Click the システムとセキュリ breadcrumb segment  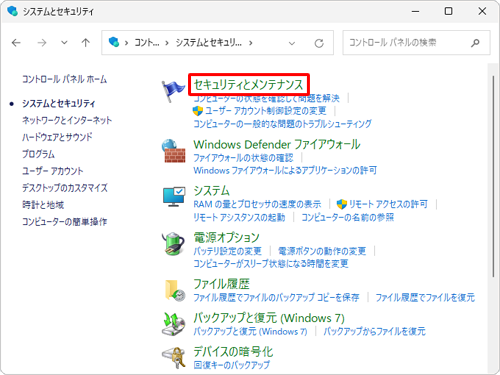[209, 43]
